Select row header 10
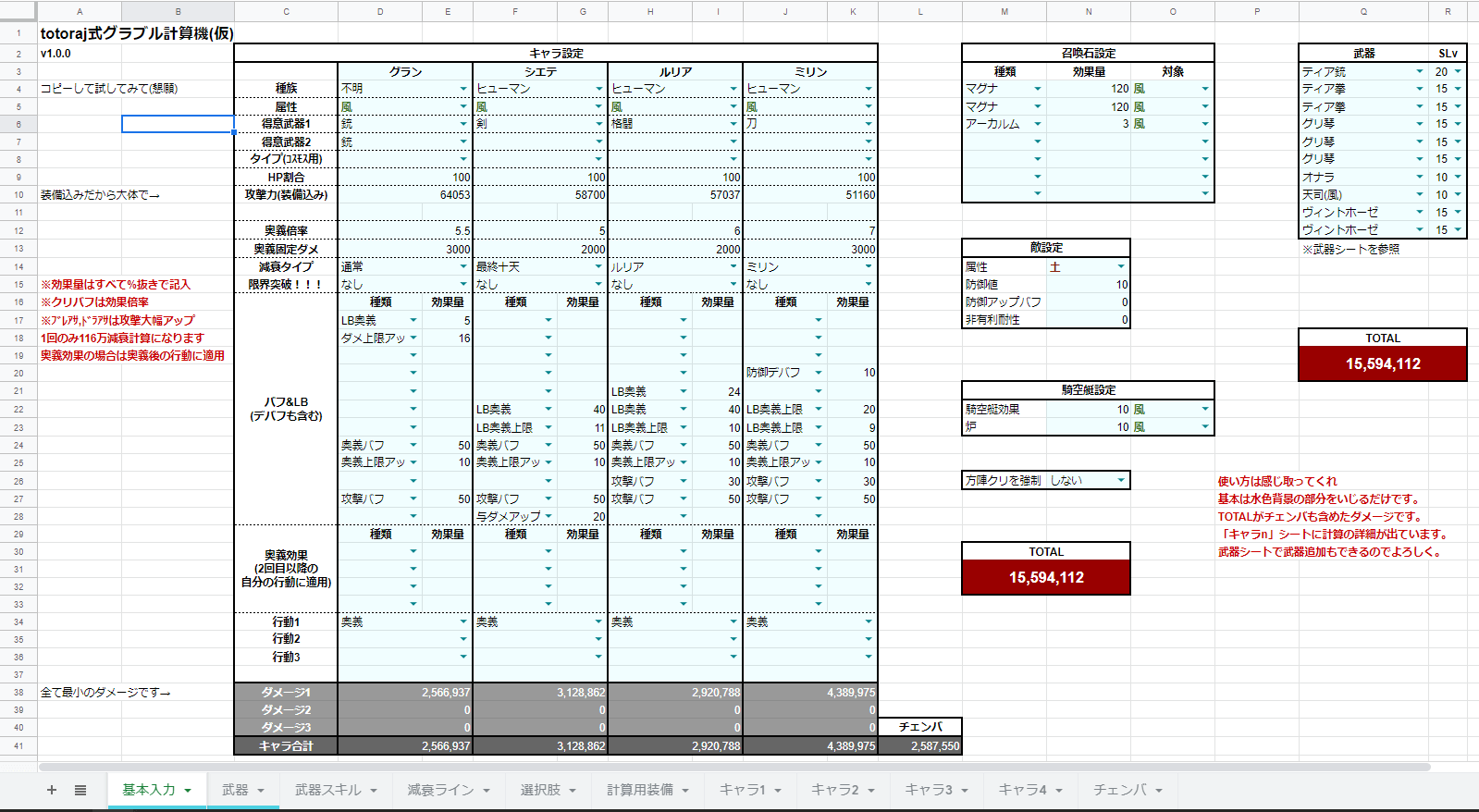The image size is (1479, 812). 18,195
